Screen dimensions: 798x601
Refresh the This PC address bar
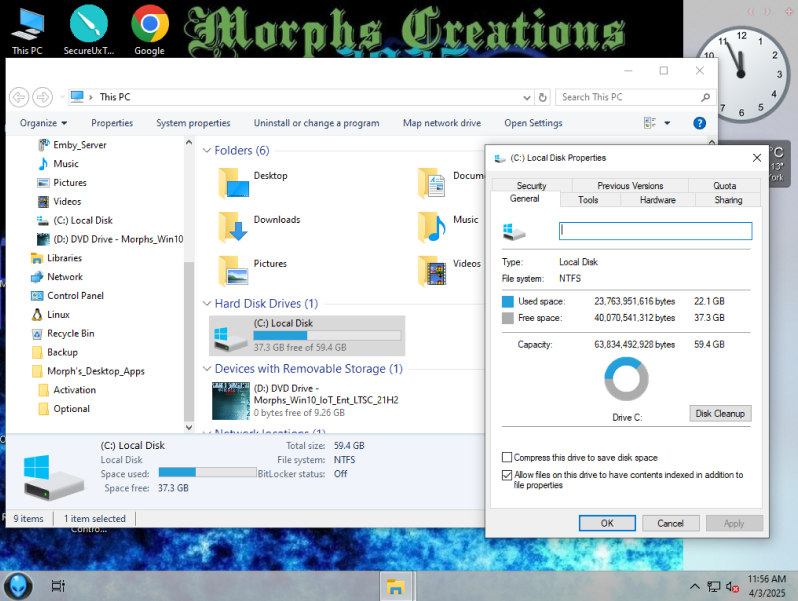(x=543, y=97)
